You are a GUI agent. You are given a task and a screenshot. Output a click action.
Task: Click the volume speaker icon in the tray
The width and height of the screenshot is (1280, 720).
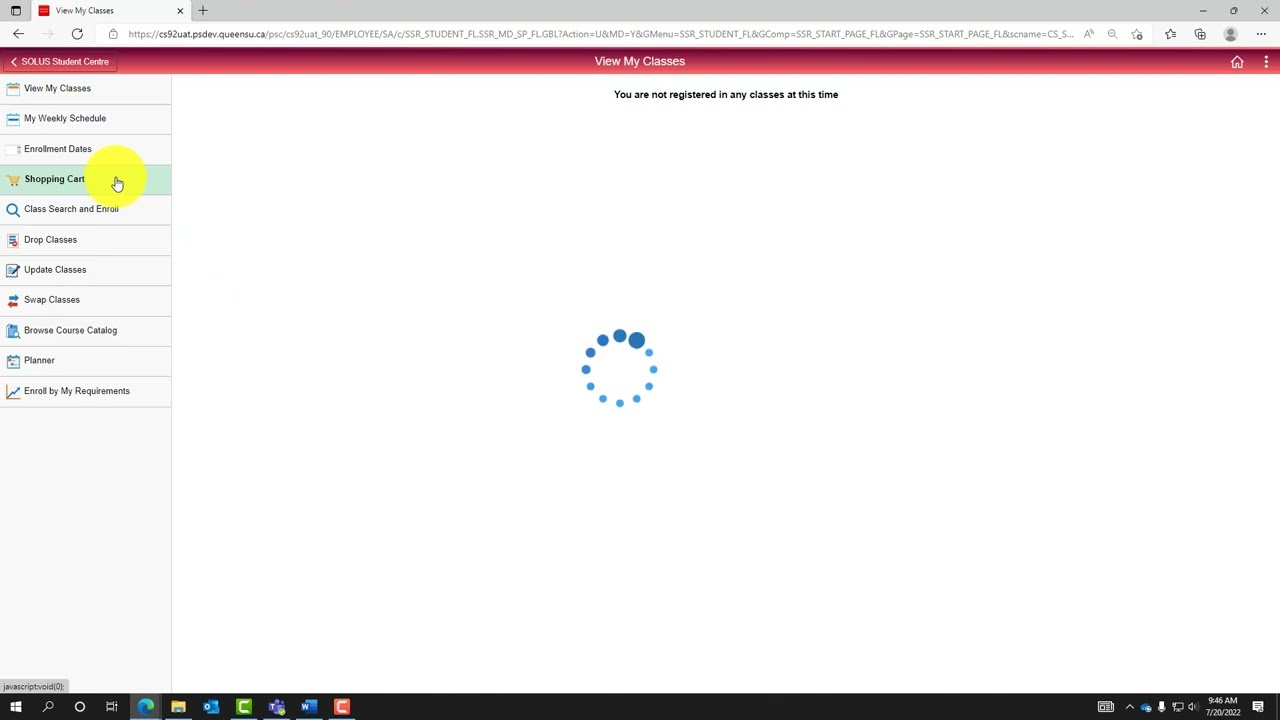click(1193, 707)
